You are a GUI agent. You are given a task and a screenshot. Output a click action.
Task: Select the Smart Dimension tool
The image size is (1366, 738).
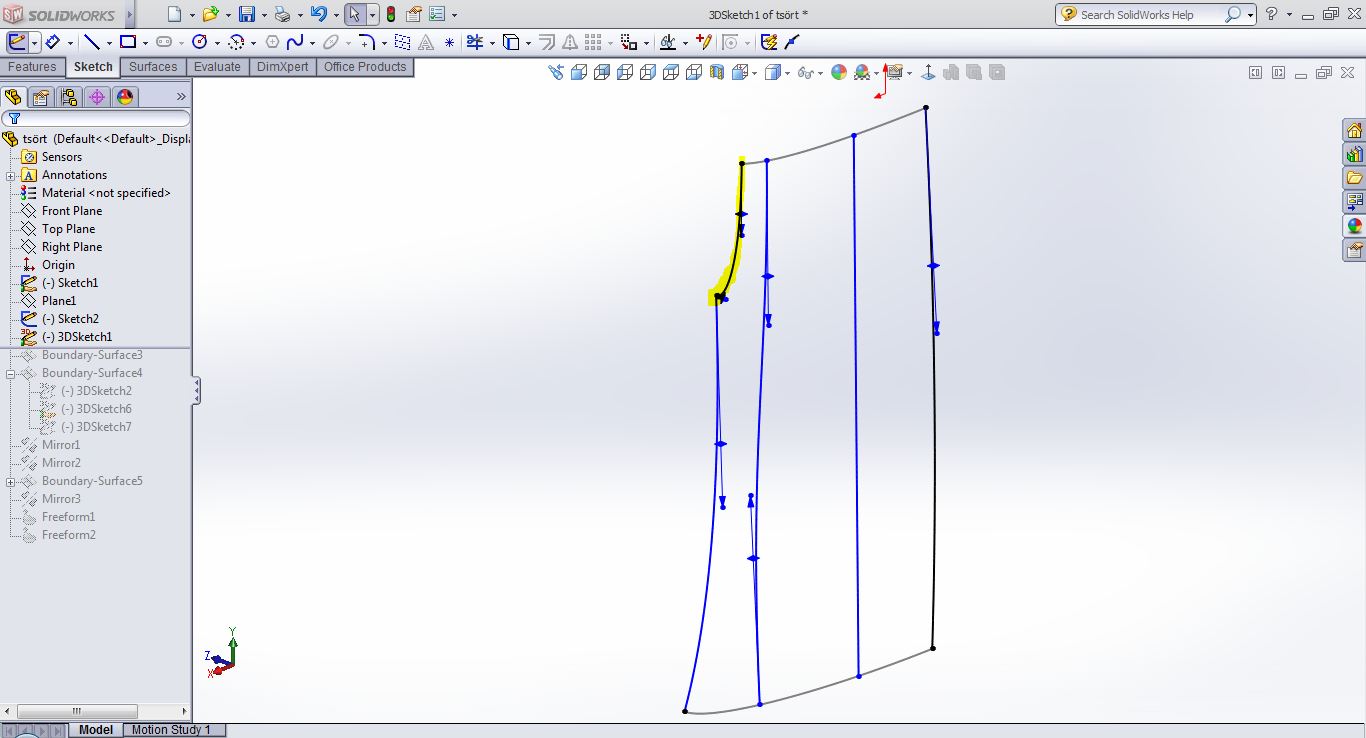54,42
